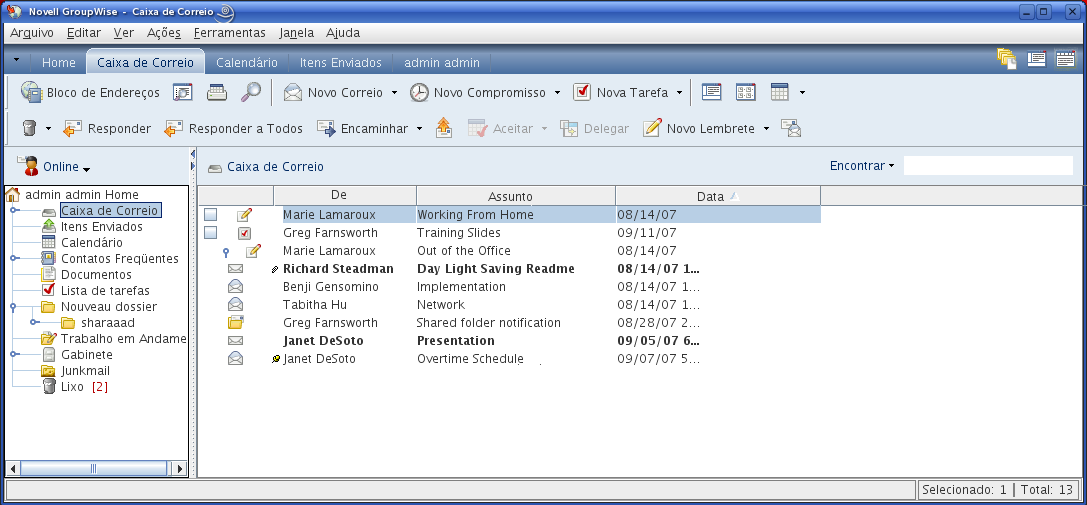
Task: Click the trash can delete icon
Action: (29, 128)
